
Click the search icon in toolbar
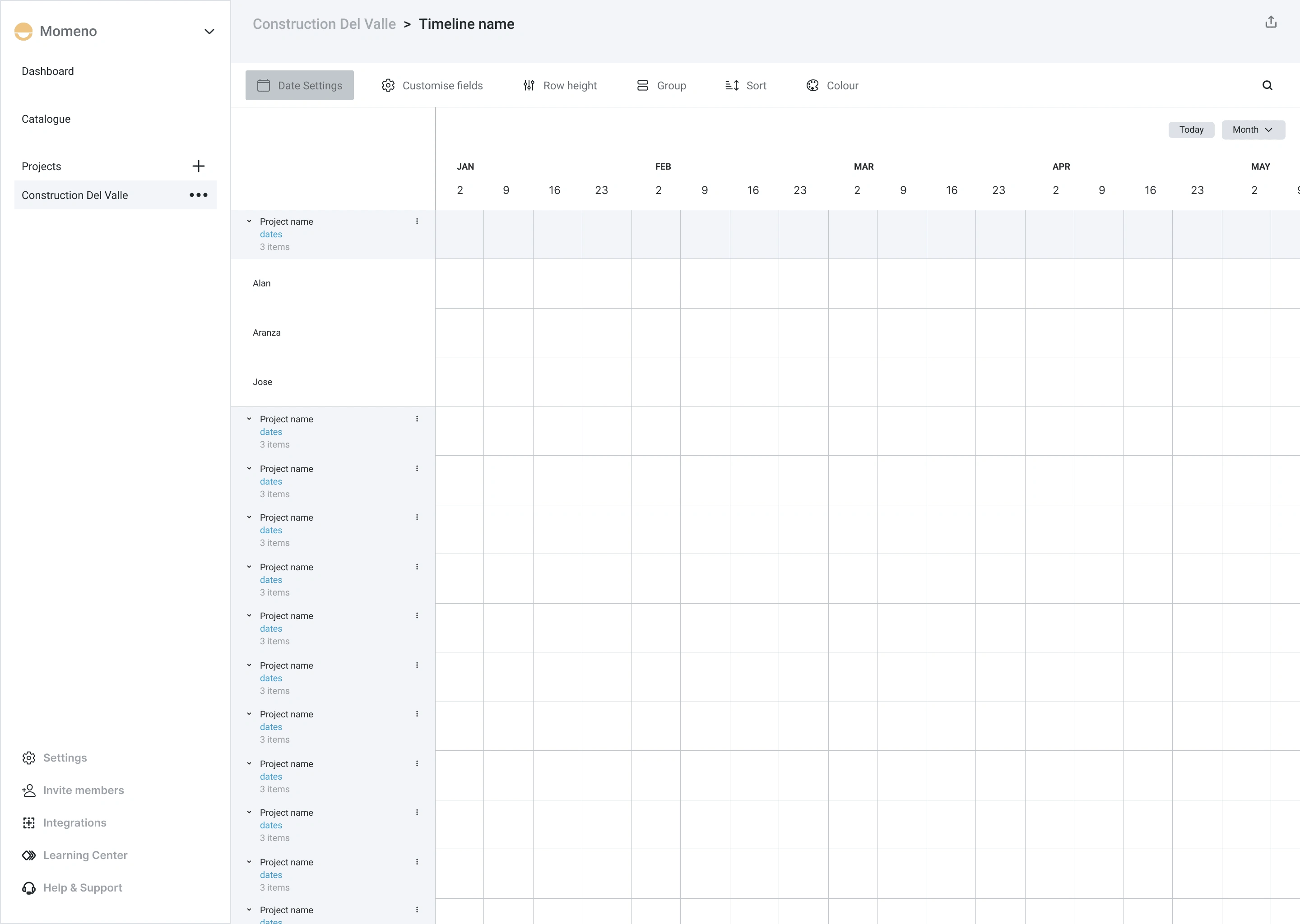[x=1269, y=85]
